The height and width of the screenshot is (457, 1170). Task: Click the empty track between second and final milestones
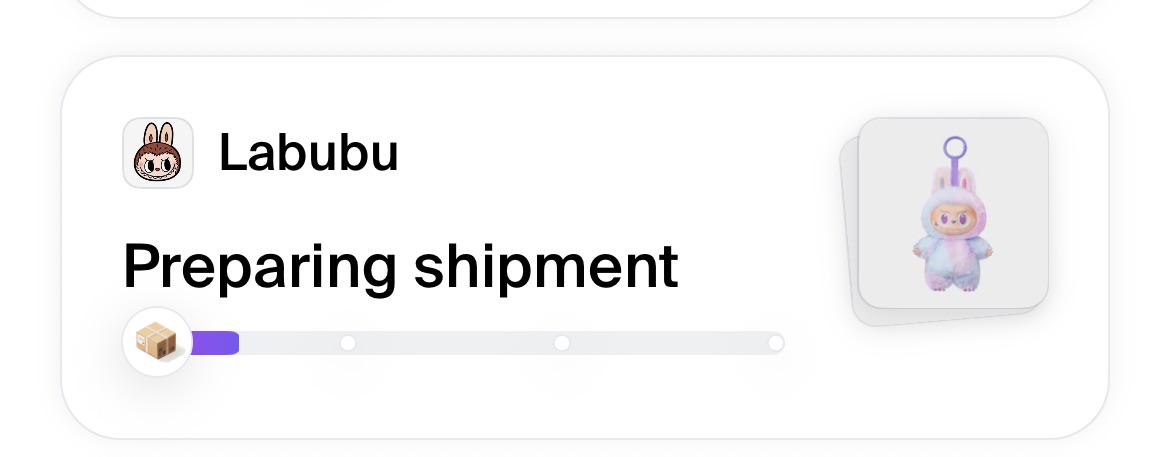pyautogui.click(x=668, y=343)
